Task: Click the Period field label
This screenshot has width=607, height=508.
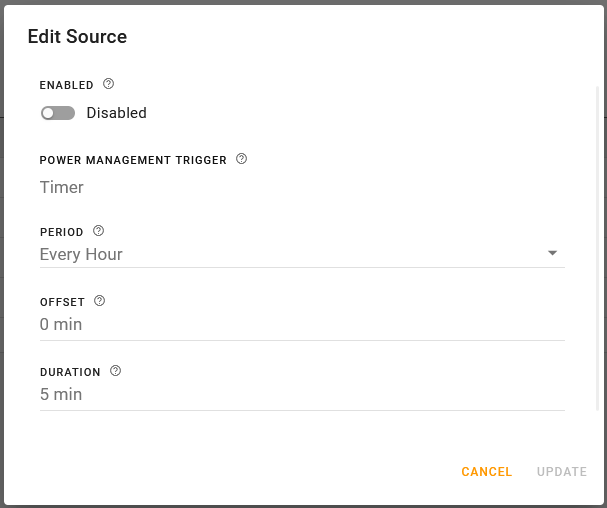Action: [61, 232]
